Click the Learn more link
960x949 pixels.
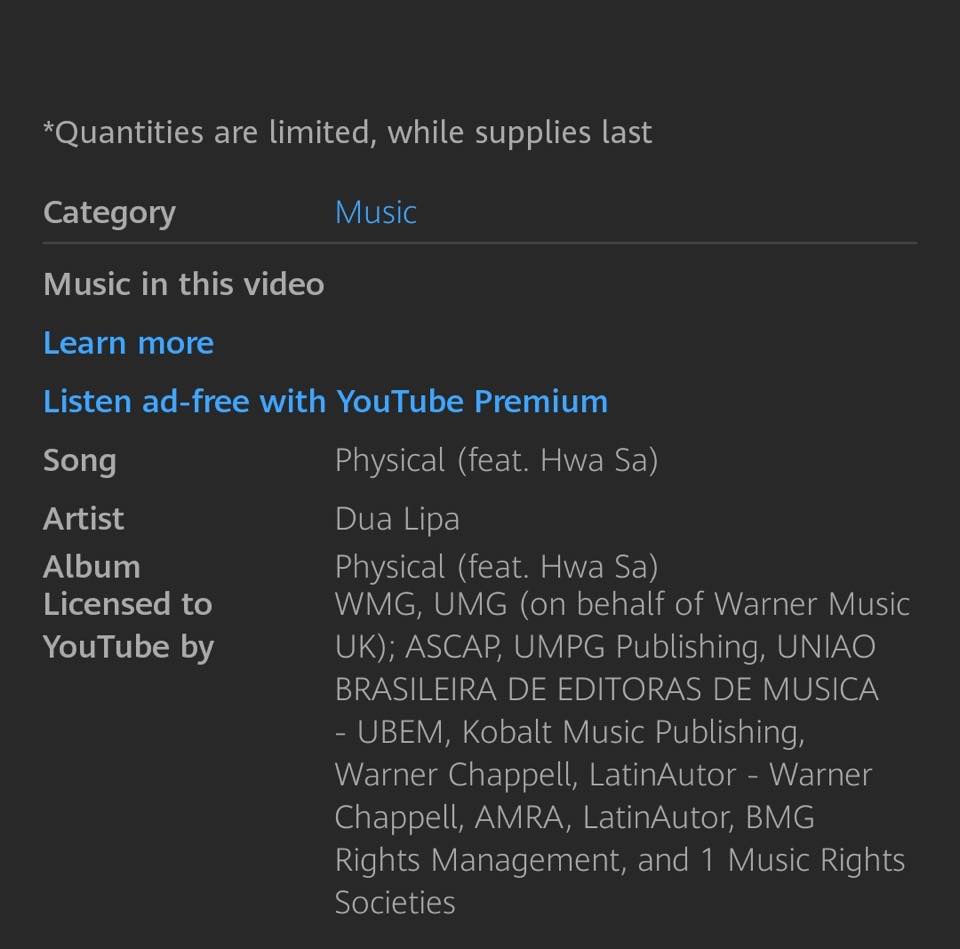click(128, 343)
